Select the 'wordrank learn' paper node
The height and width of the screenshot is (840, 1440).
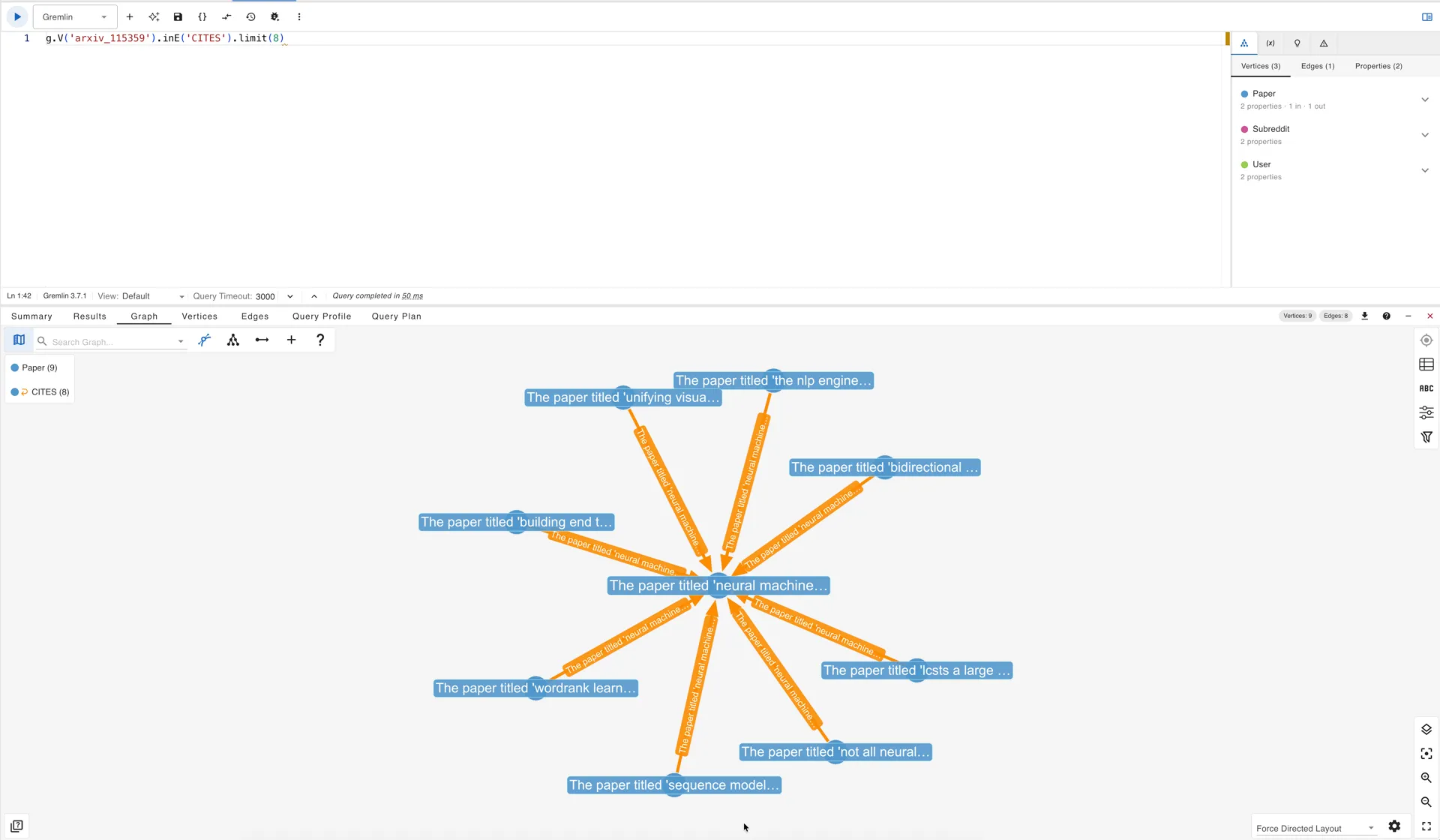click(535, 688)
